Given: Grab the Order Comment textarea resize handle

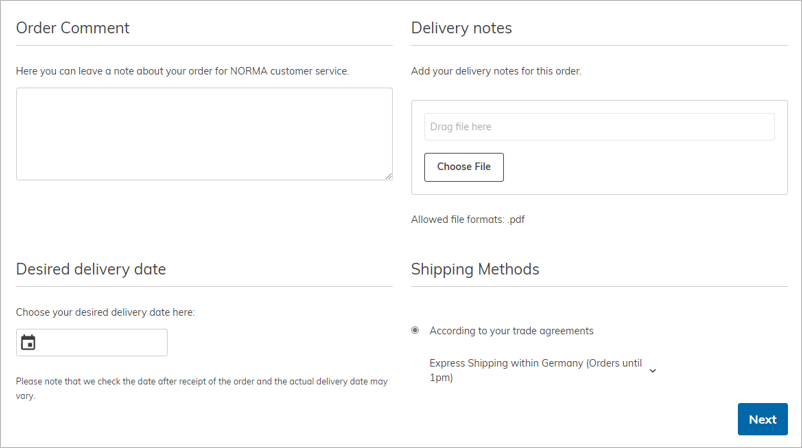Looking at the screenshot, I should coord(389,176).
